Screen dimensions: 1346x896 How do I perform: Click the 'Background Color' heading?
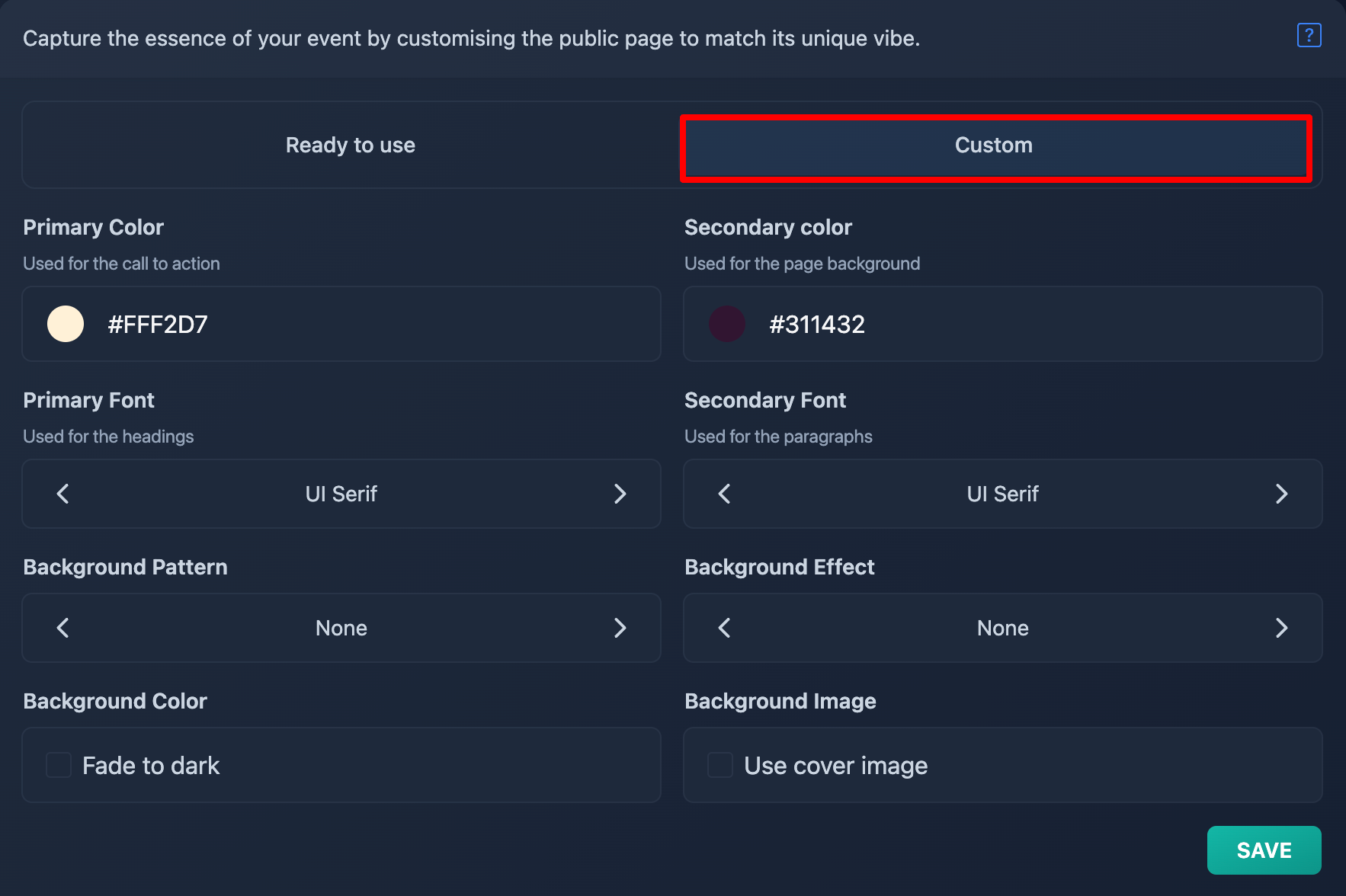click(x=115, y=701)
